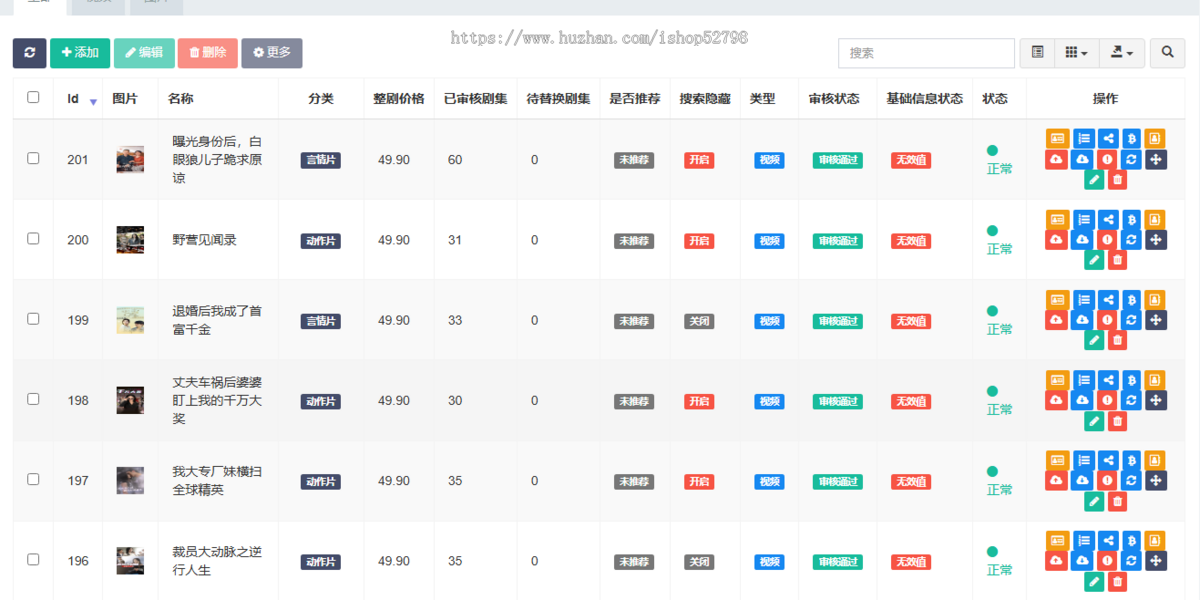Click the share icon in row 201
The width and height of the screenshot is (1200, 600).
(x=1108, y=138)
